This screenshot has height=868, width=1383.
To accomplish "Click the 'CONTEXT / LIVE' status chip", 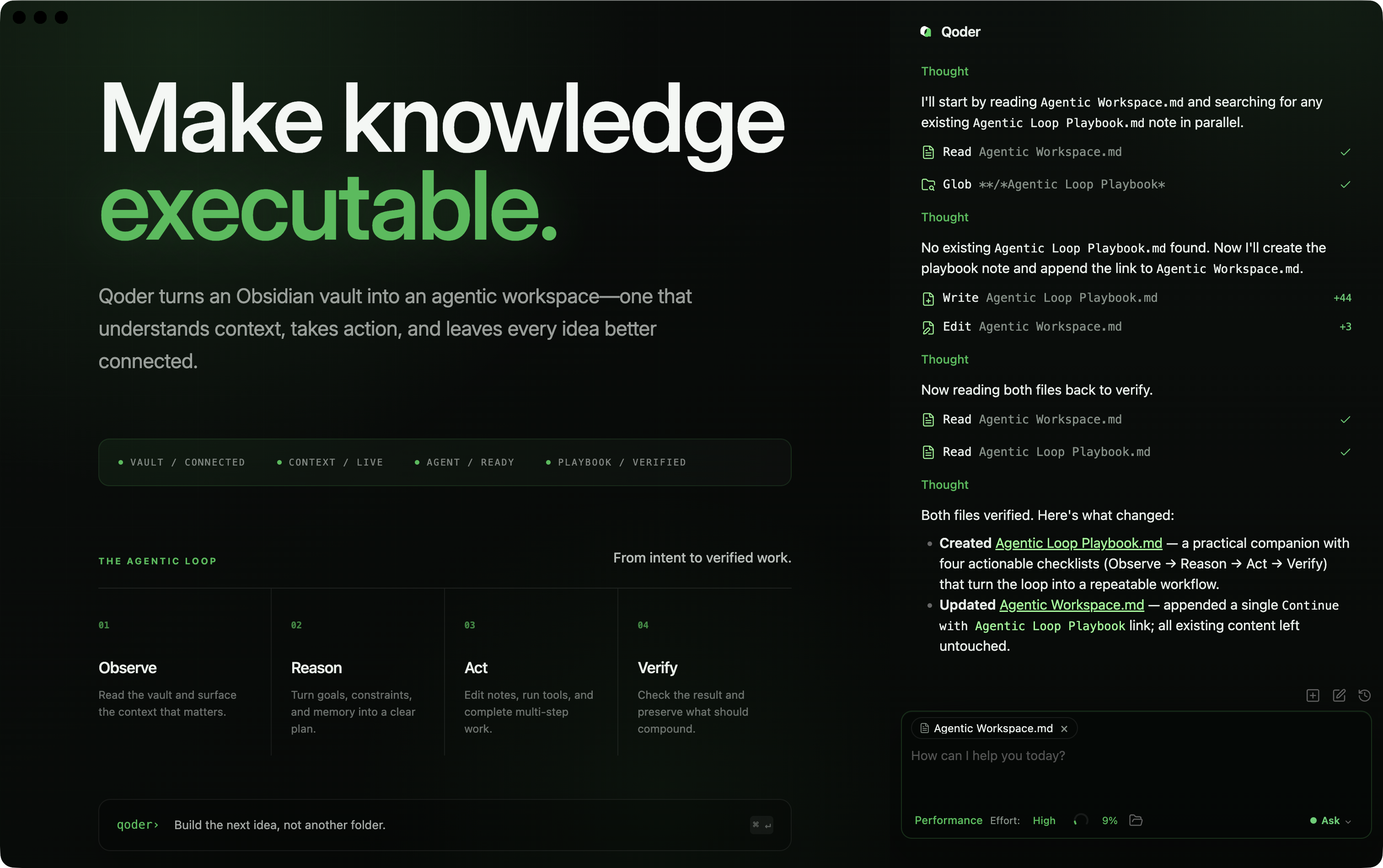I will (330, 463).
